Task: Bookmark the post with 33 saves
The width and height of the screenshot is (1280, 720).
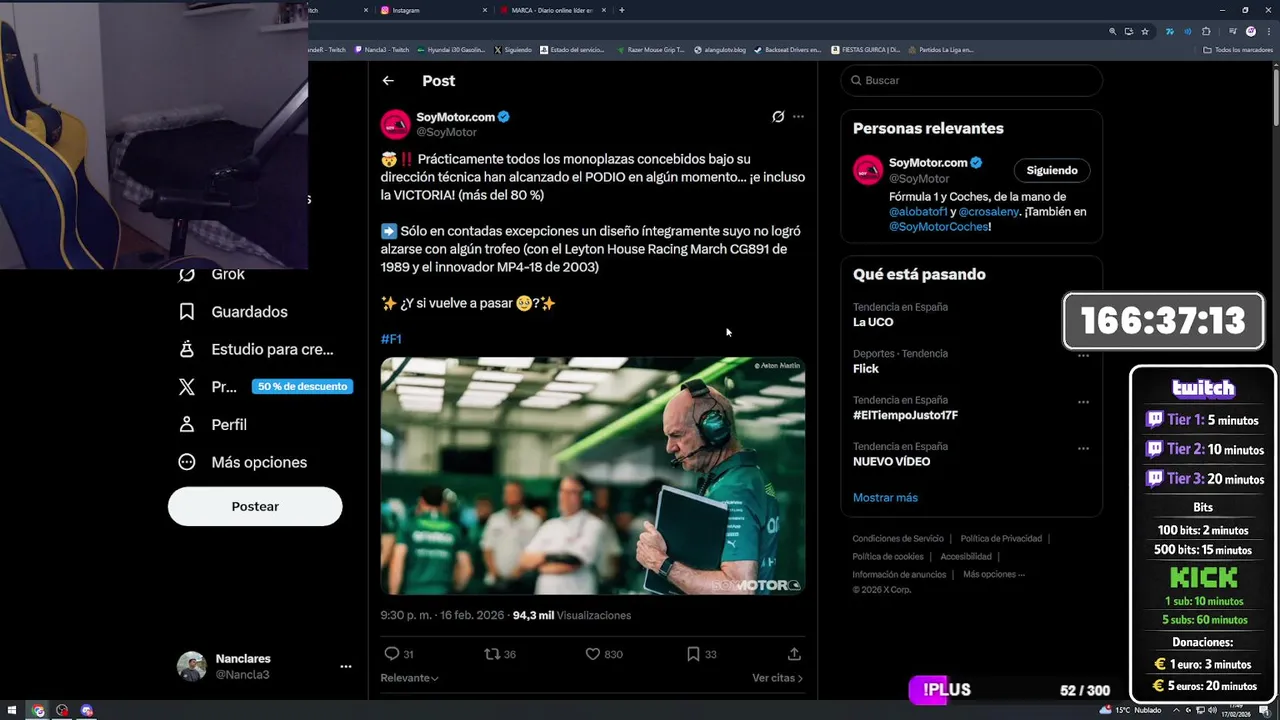Action: tap(702, 654)
